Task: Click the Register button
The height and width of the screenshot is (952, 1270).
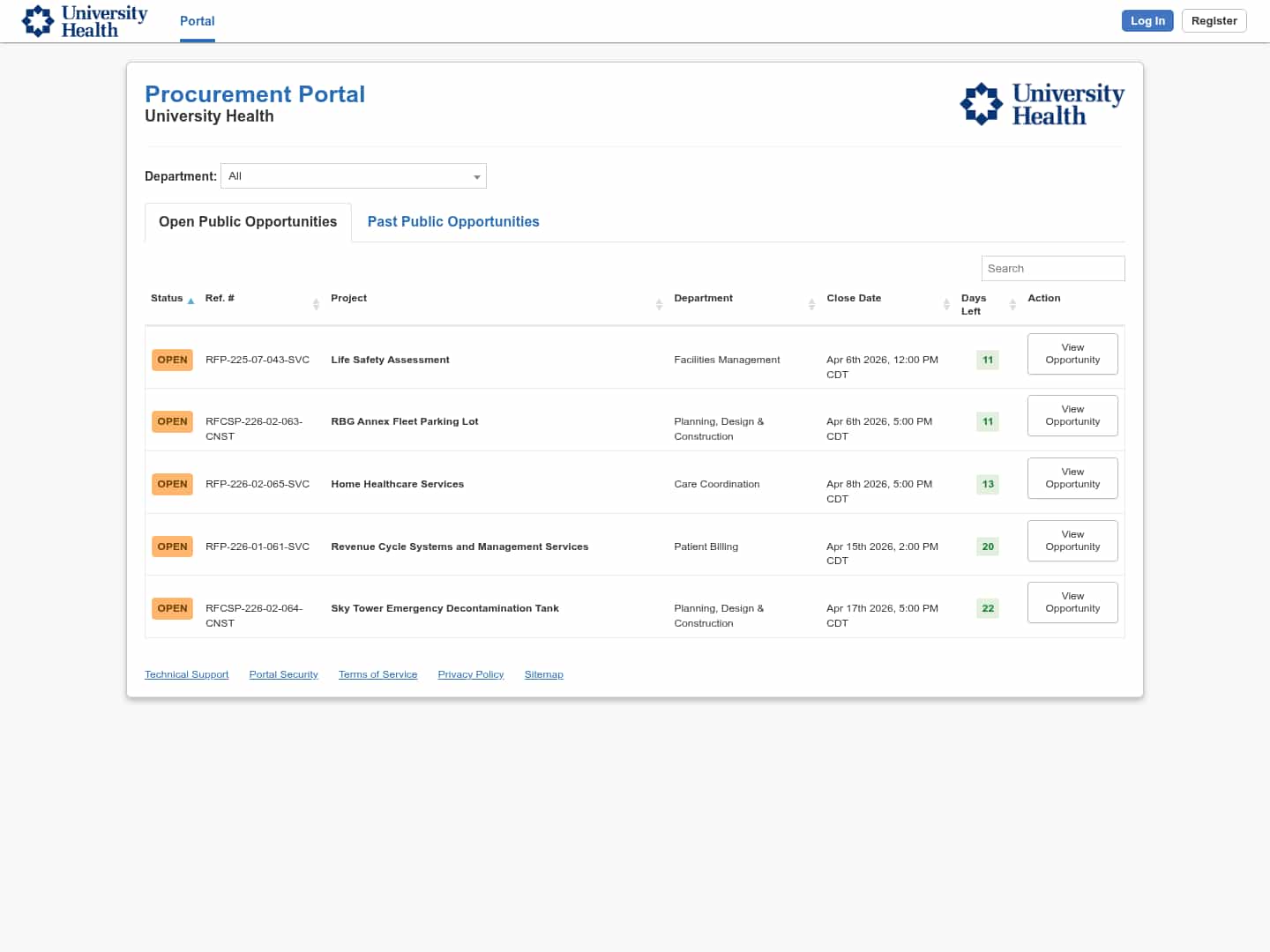Action: coord(1214,21)
